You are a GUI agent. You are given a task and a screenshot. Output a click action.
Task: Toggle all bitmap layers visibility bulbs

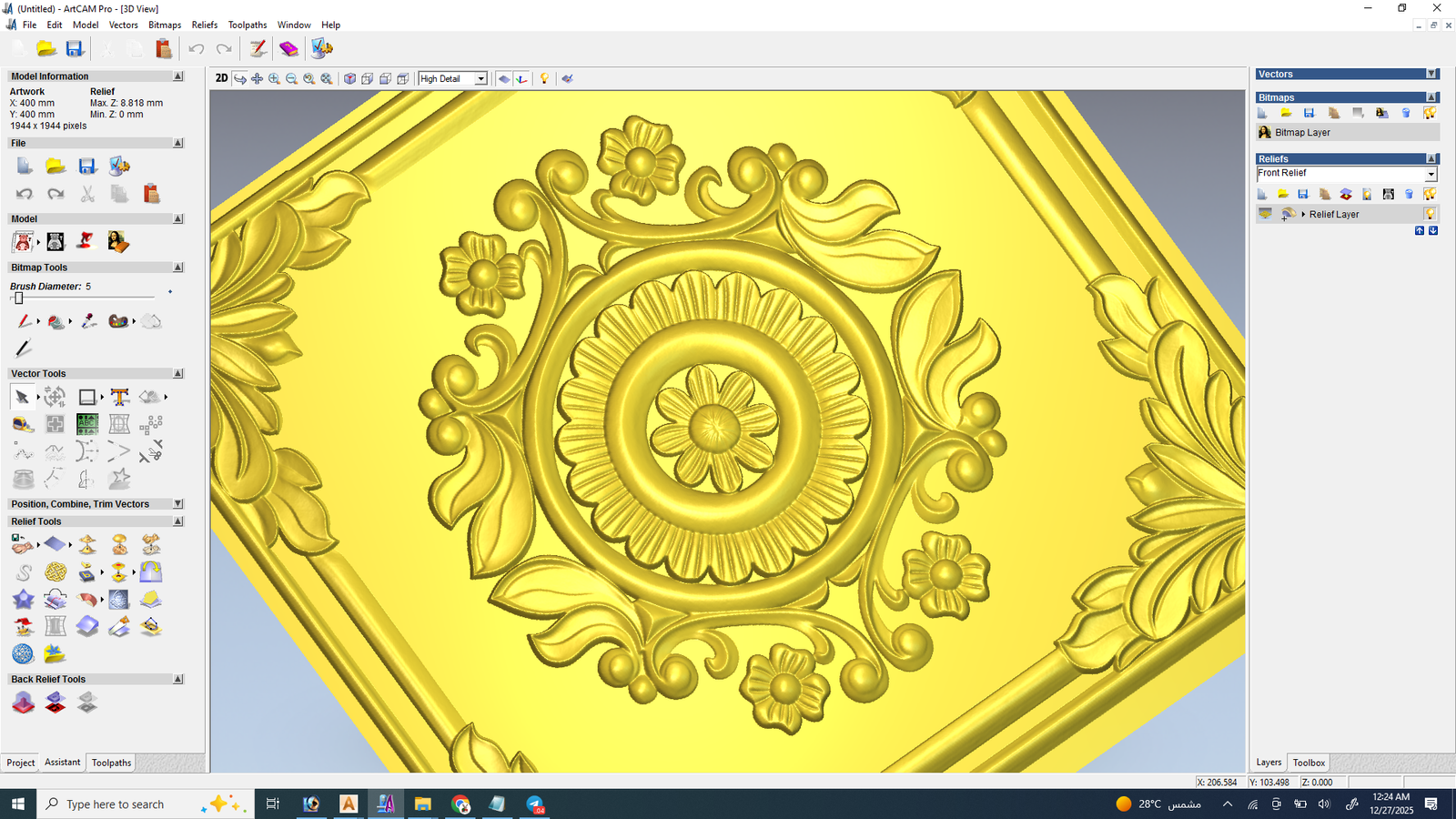coord(1430,113)
